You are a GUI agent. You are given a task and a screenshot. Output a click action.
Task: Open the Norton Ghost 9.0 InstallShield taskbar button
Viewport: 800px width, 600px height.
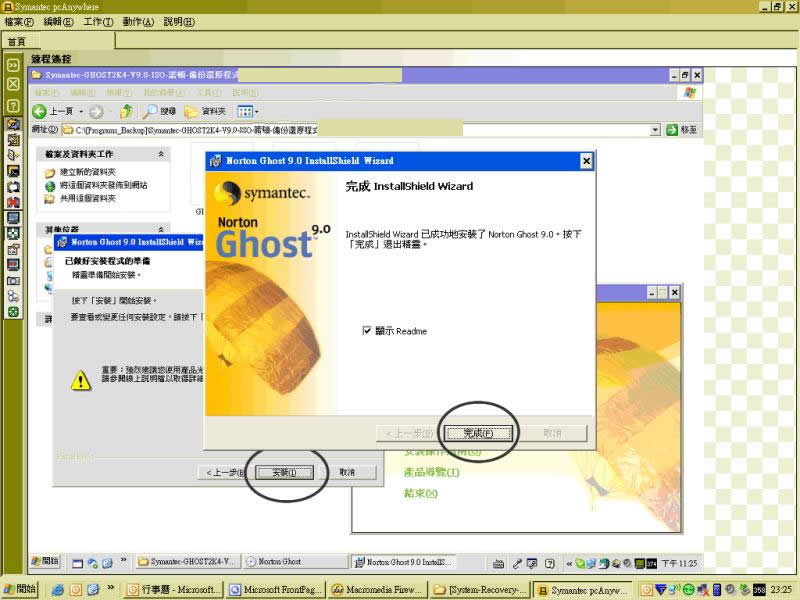pos(404,562)
